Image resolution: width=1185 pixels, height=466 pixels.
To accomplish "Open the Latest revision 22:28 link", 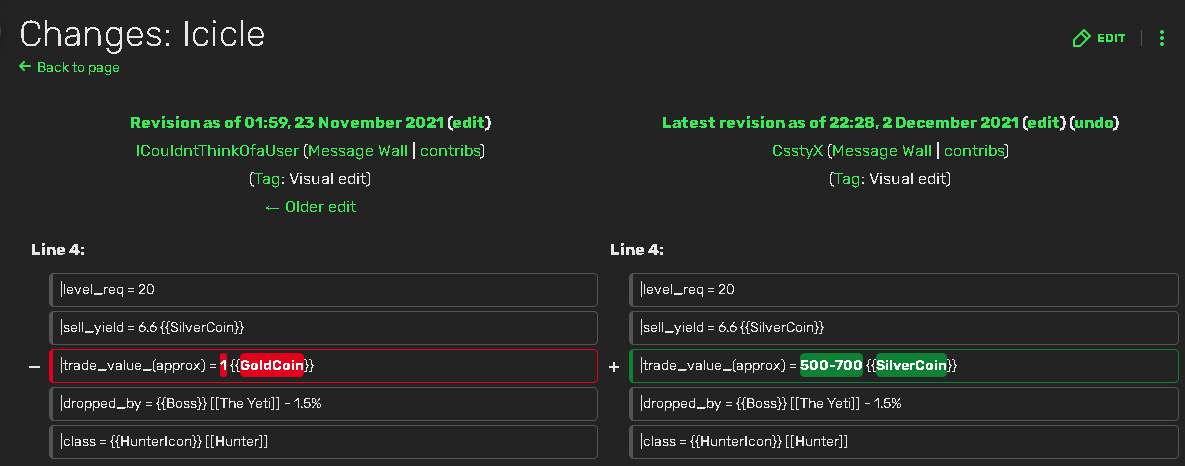I will pos(841,123).
